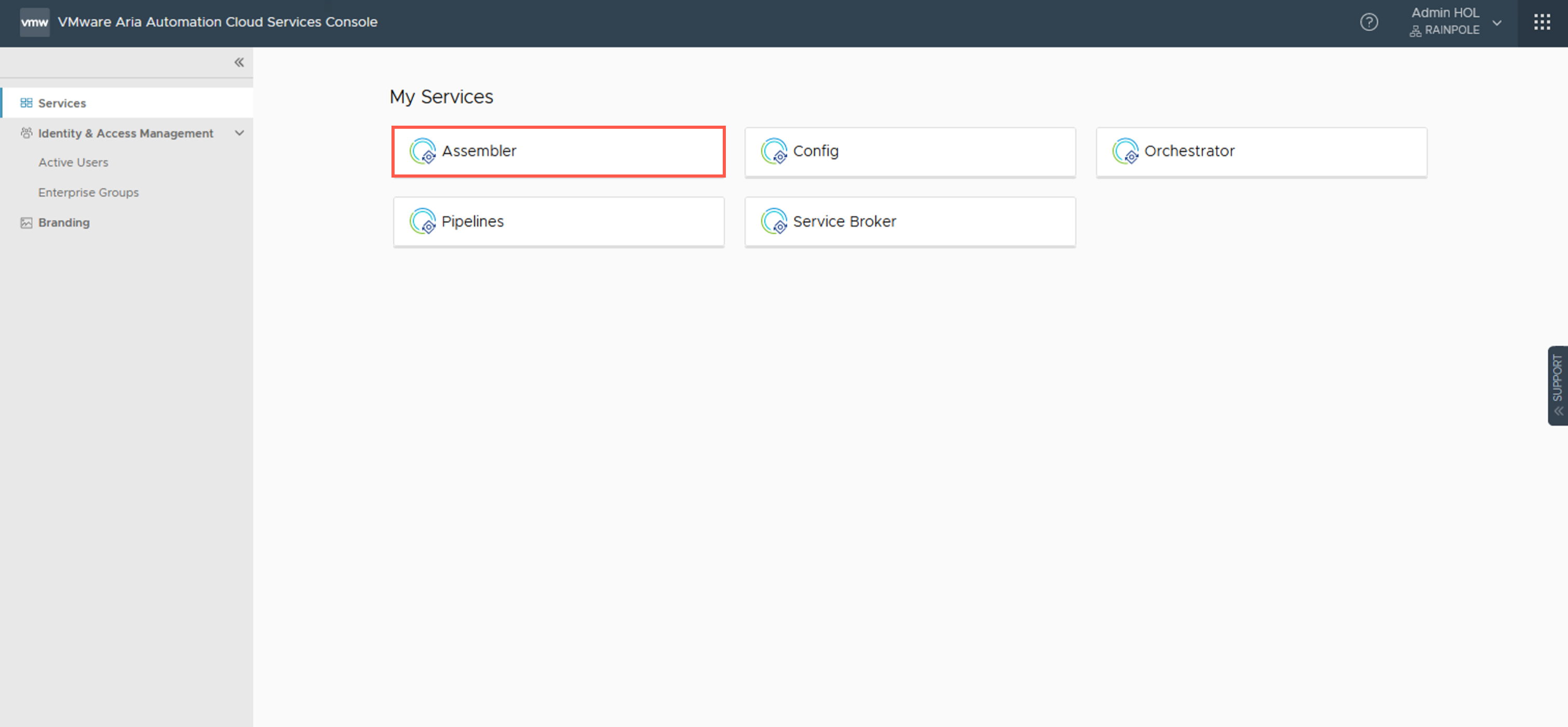Click the vmw logo

35,22
